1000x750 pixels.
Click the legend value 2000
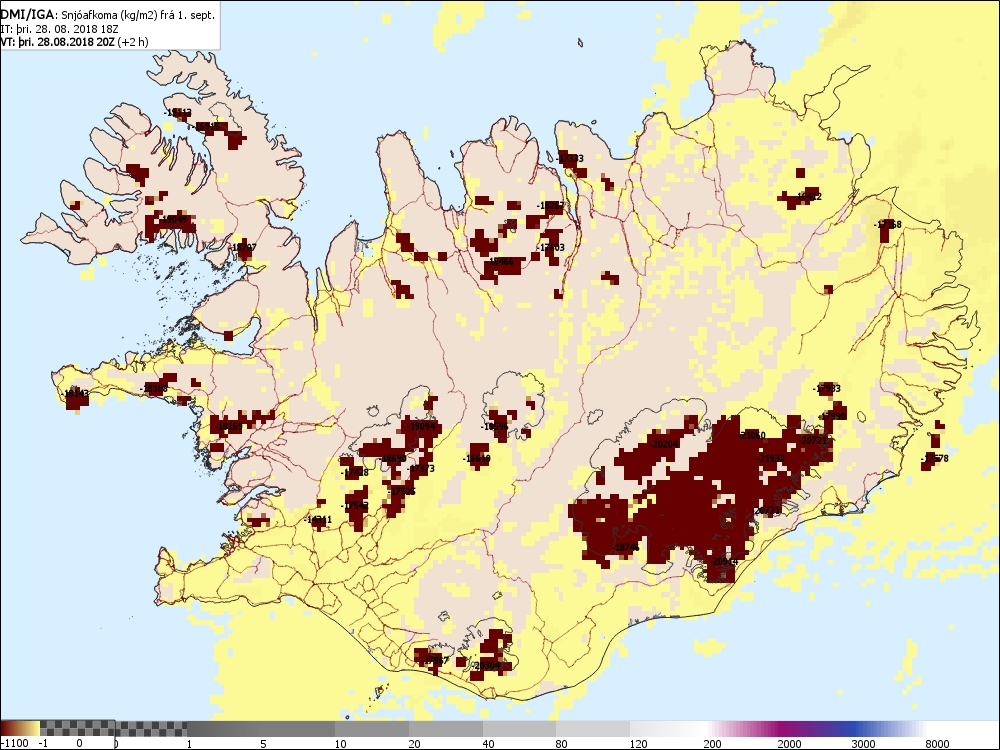(789, 743)
